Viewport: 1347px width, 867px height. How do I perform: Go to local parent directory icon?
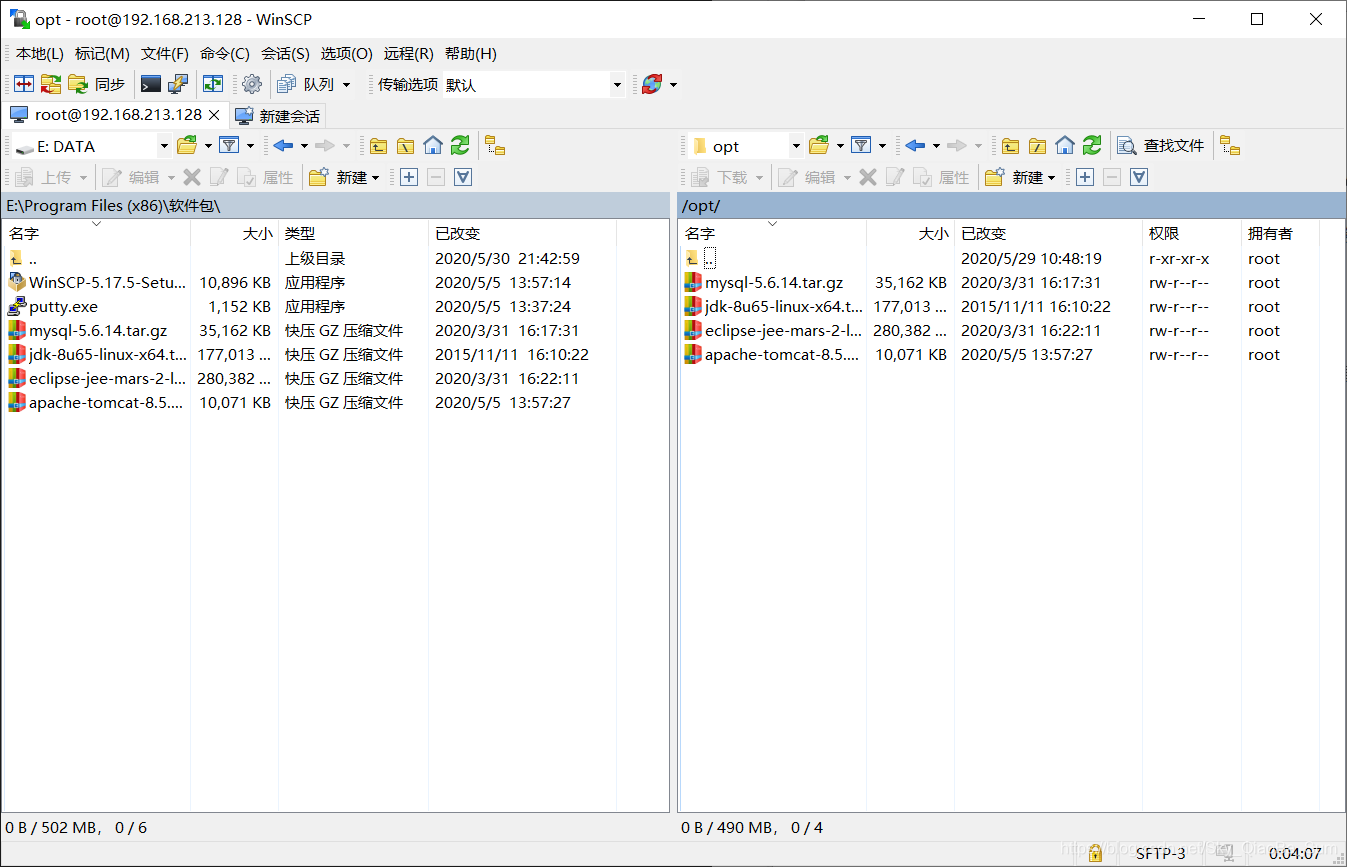coord(378,146)
